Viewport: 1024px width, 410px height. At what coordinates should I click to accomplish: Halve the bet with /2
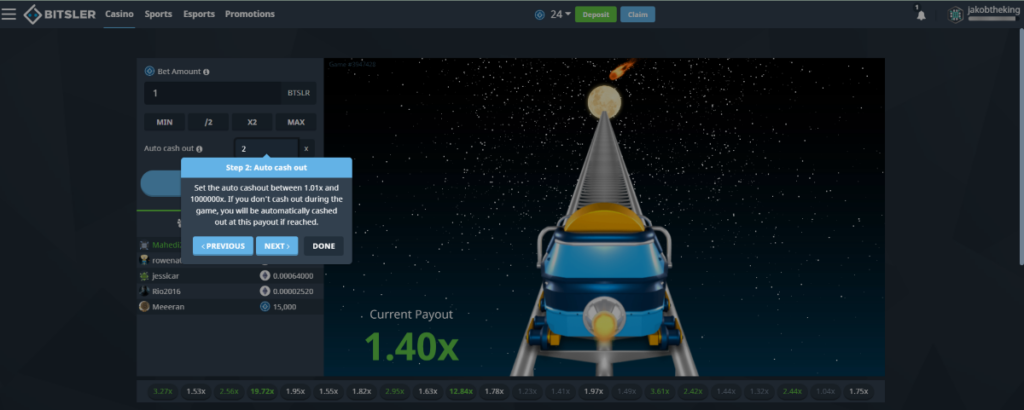(x=208, y=122)
